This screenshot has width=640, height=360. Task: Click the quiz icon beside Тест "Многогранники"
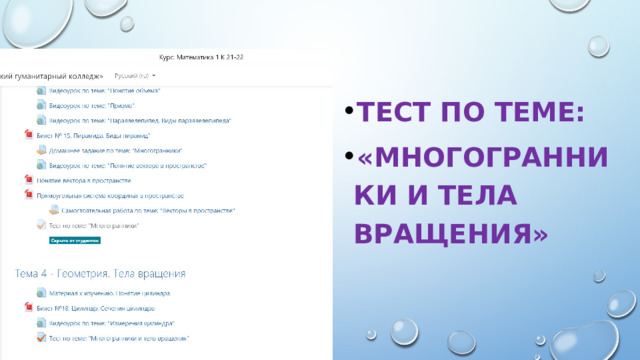[x=41, y=225]
